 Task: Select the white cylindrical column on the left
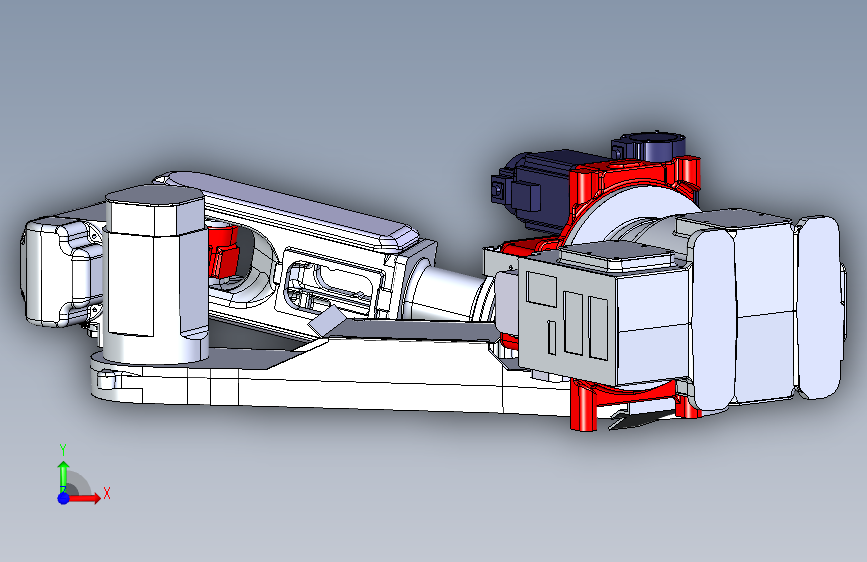(156, 275)
